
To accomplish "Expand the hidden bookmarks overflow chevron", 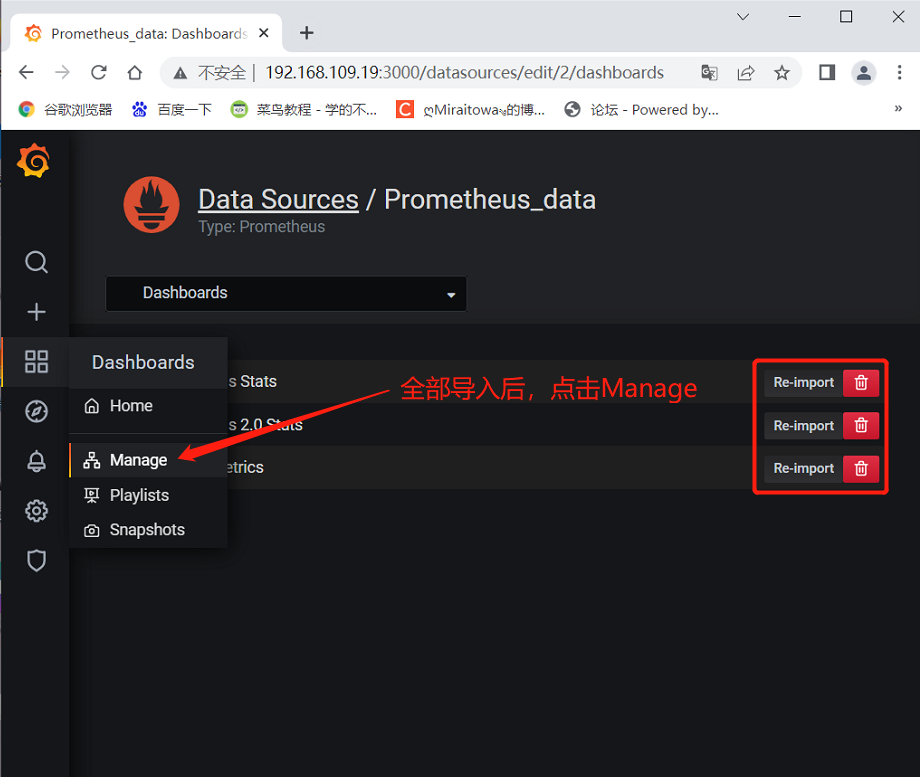I will point(898,109).
